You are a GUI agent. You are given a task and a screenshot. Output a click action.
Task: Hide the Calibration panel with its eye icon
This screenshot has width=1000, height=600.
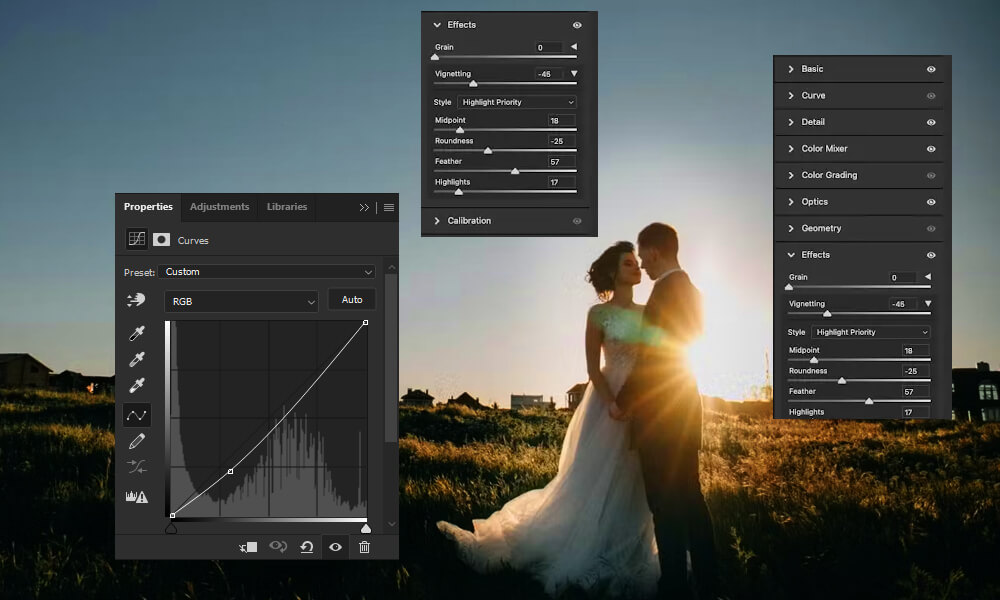tap(578, 221)
